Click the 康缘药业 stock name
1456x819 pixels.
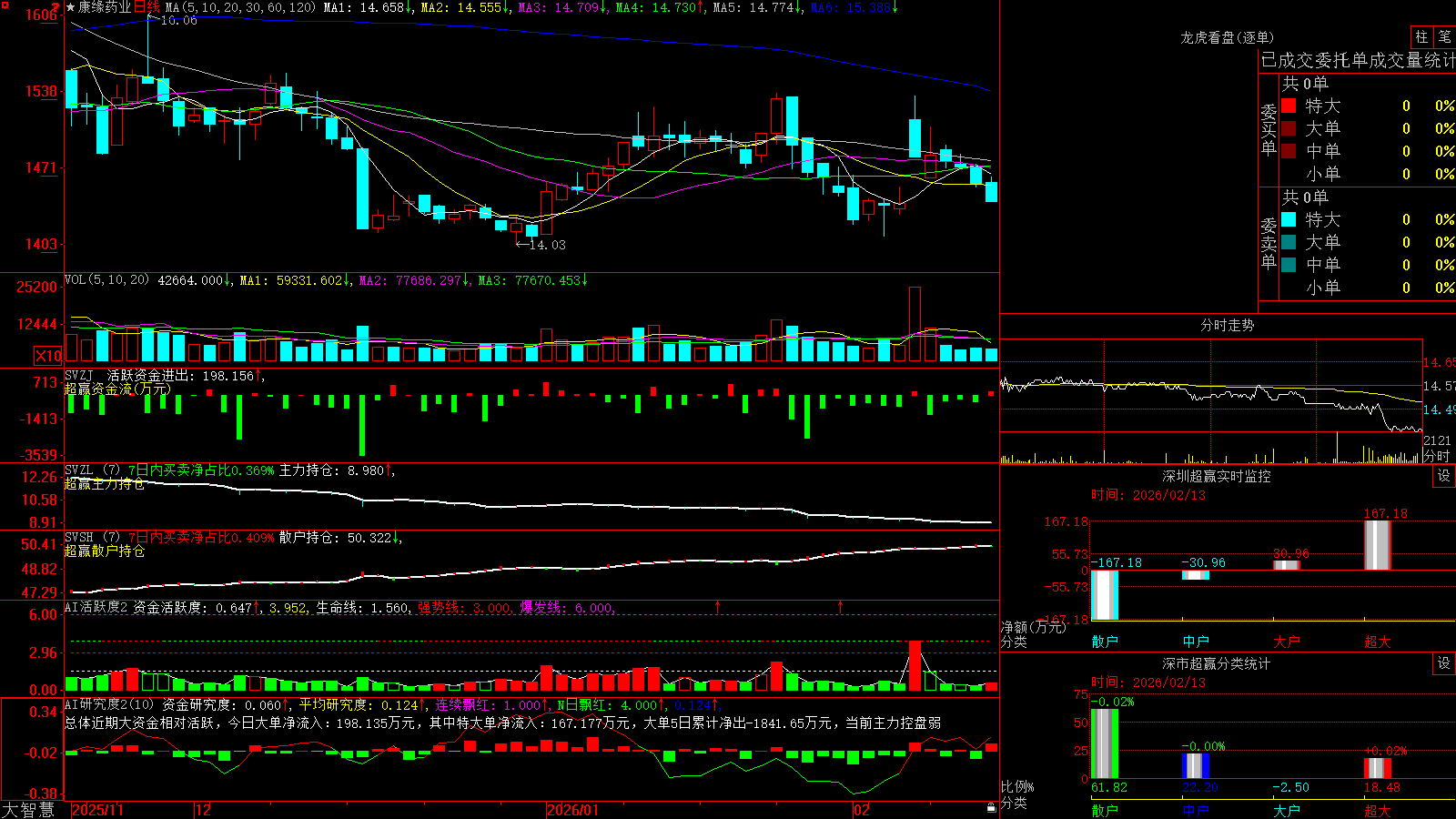pos(105,7)
